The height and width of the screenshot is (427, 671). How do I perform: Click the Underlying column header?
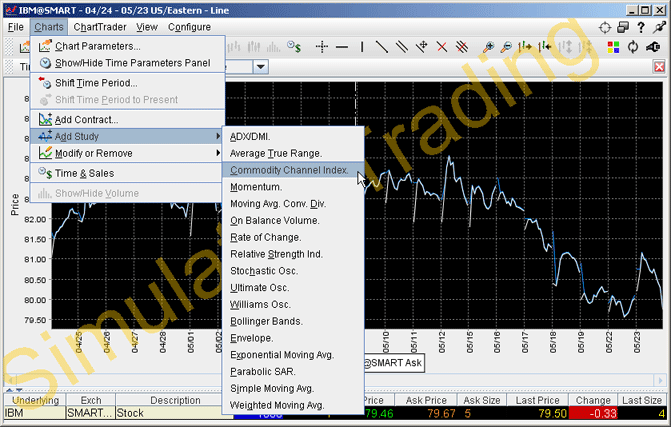pos(35,400)
